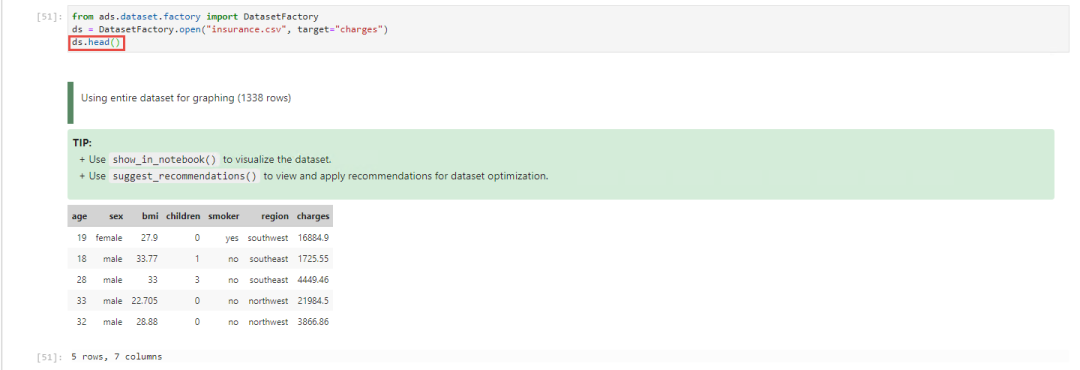Select the "smoker" column header
Screen dimensions: 1080x370
[x=224, y=216]
